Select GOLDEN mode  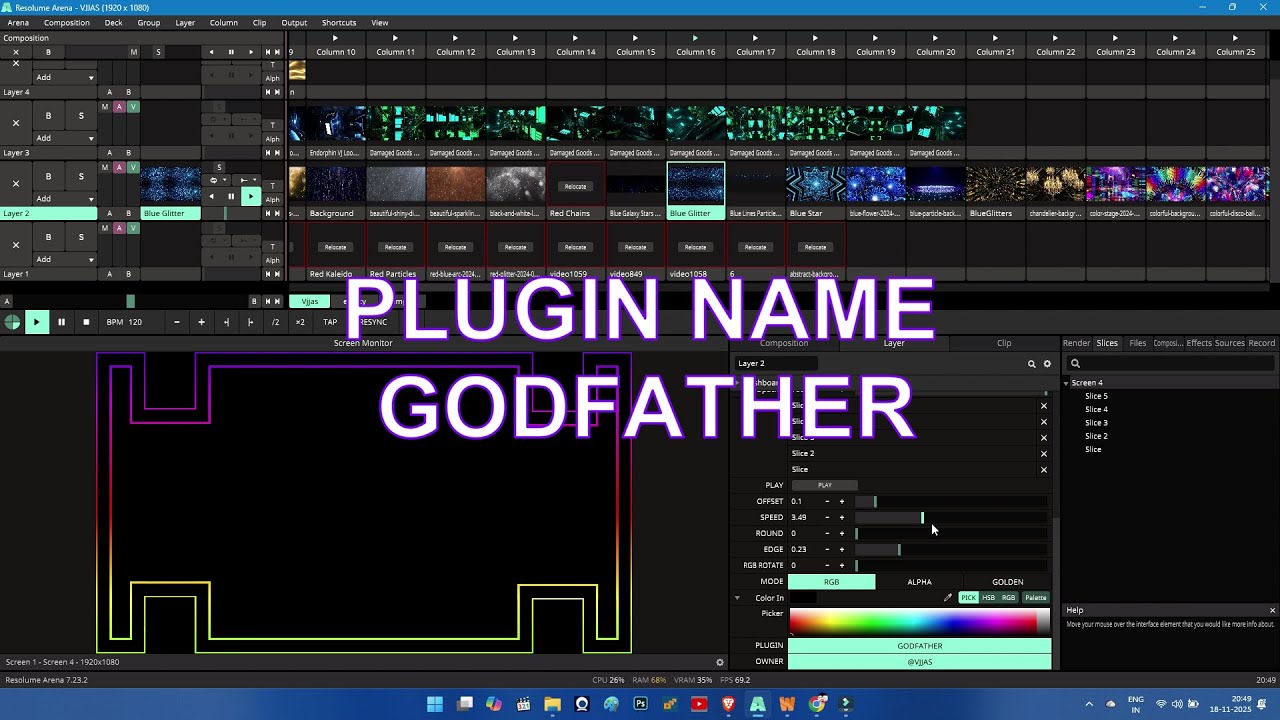pos(1007,582)
